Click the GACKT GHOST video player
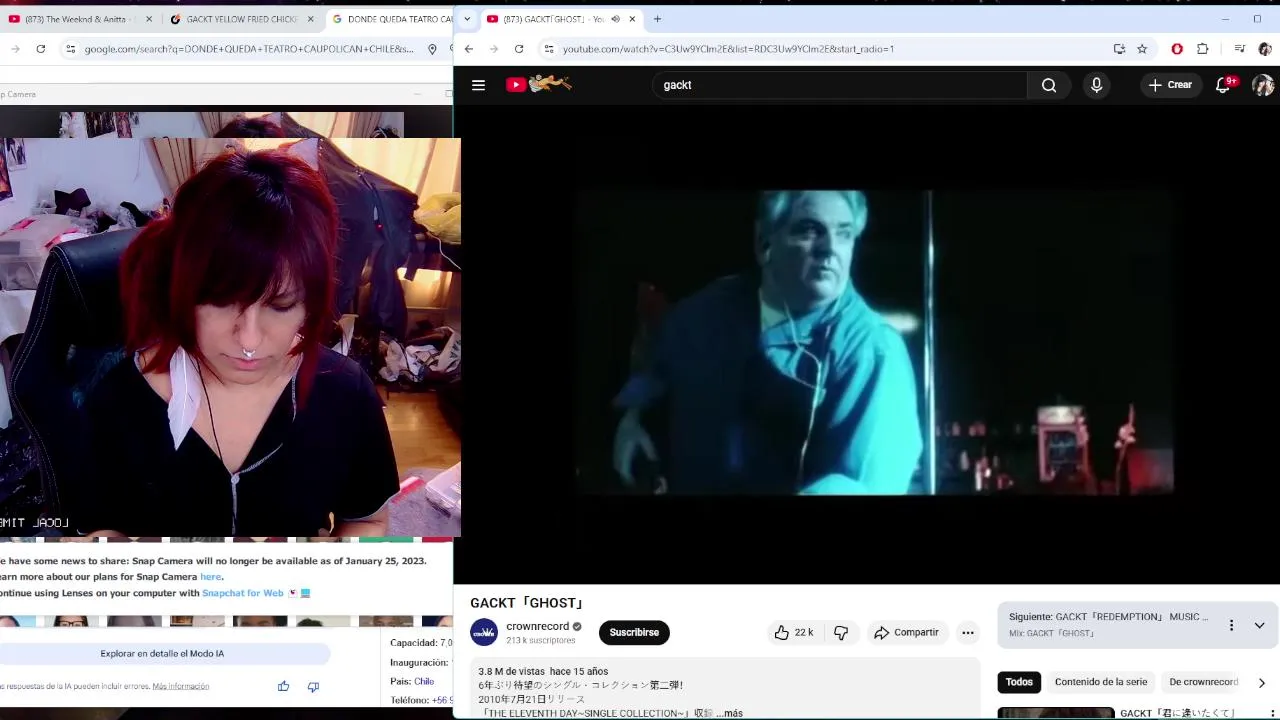This screenshot has width=1280, height=720. pos(866,343)
